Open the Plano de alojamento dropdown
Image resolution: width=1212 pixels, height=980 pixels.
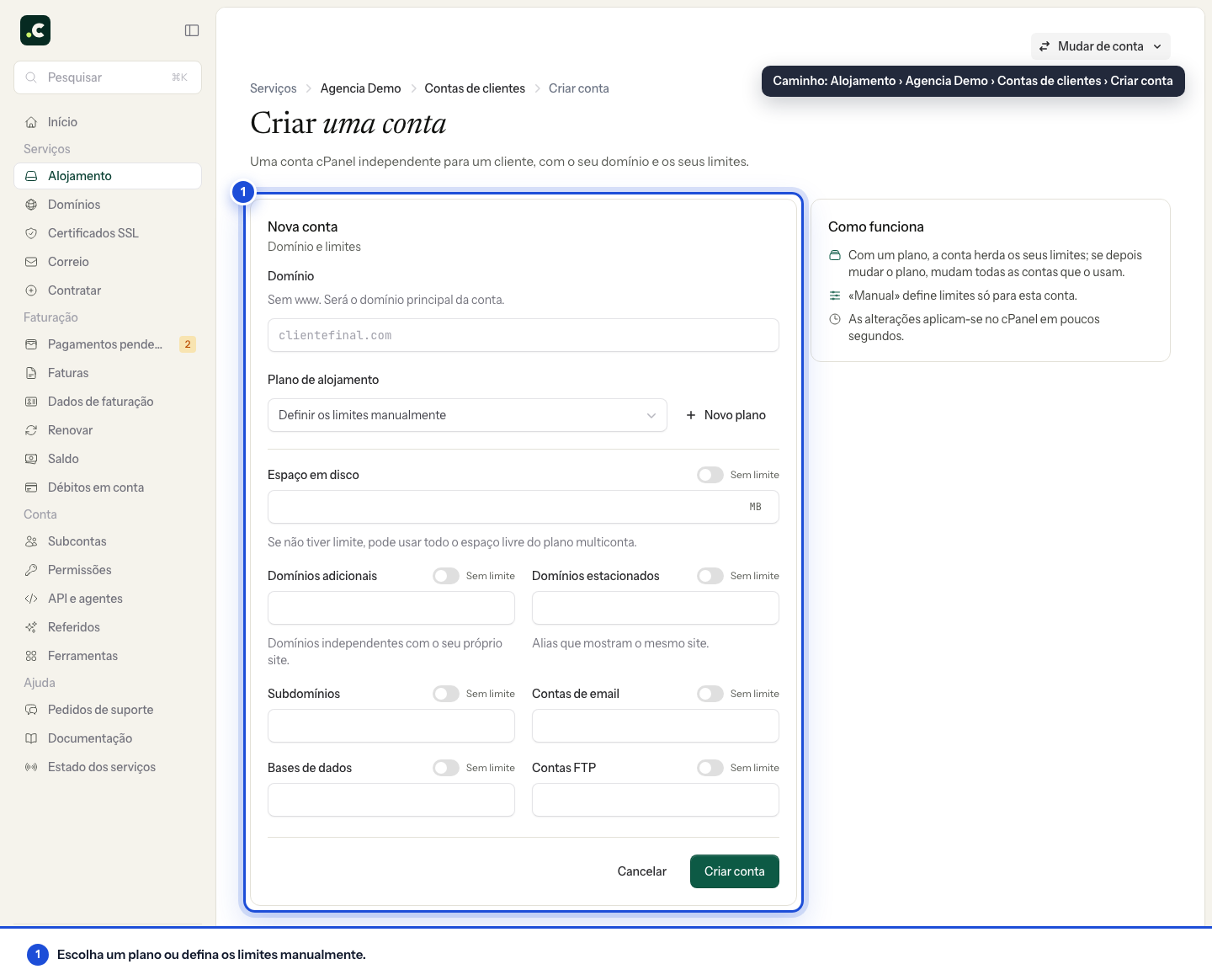[467, 415]
